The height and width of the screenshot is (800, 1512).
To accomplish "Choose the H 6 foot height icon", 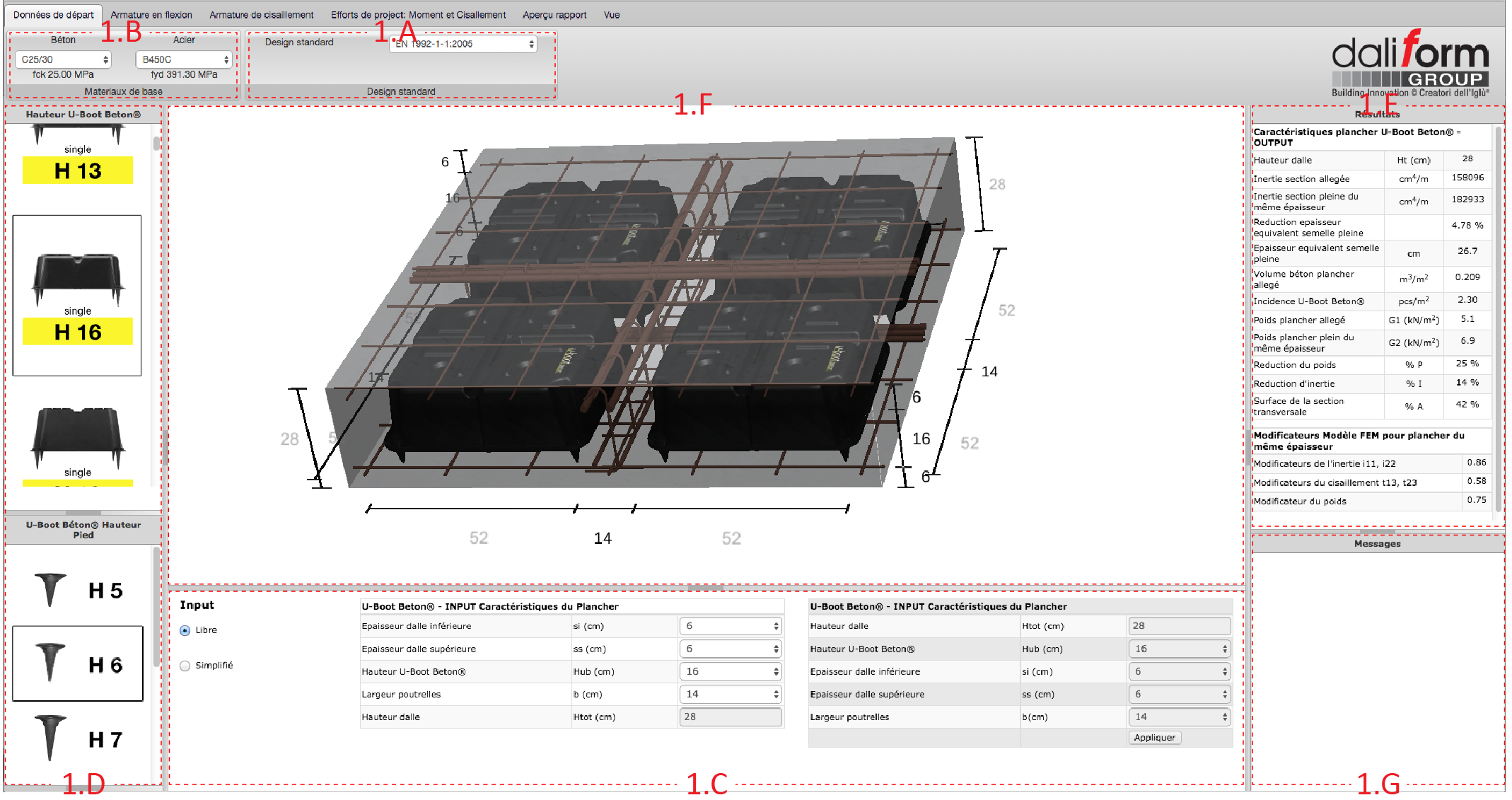I will click(x=78, y=663).
